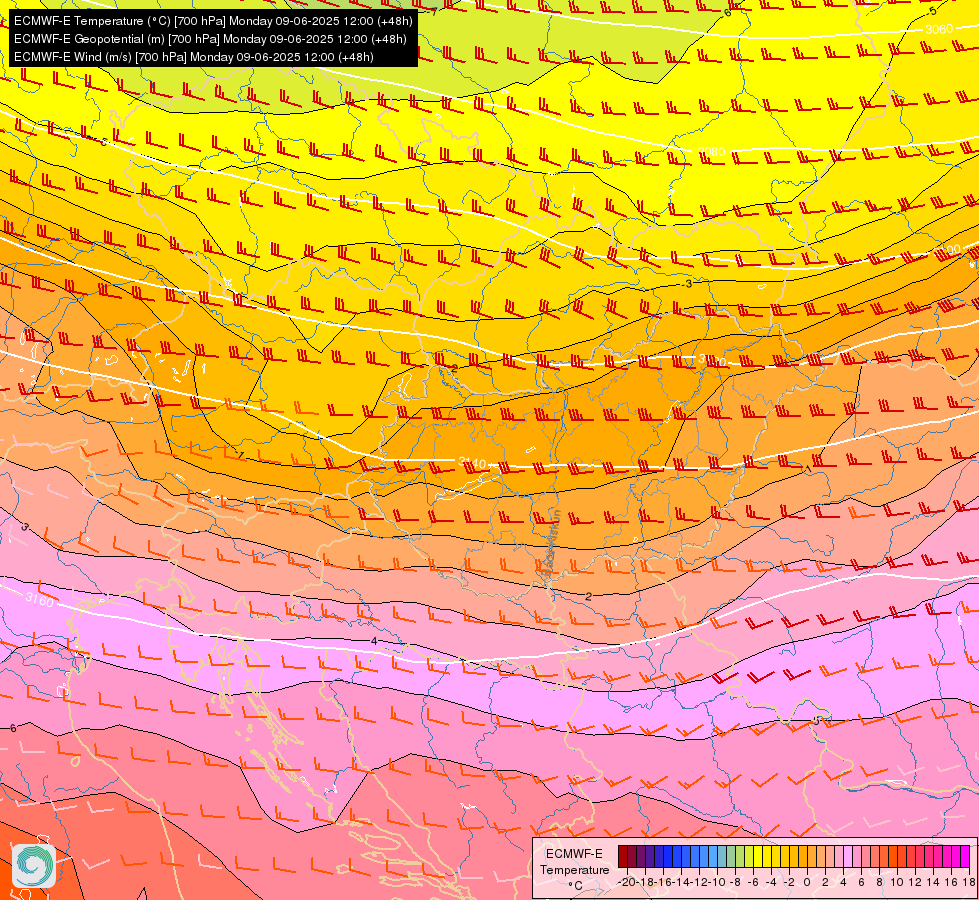Select the 'ECMWF-E Temperature °C' legend caption
This screenshot has width=979, height=900.
click(574, 869)
